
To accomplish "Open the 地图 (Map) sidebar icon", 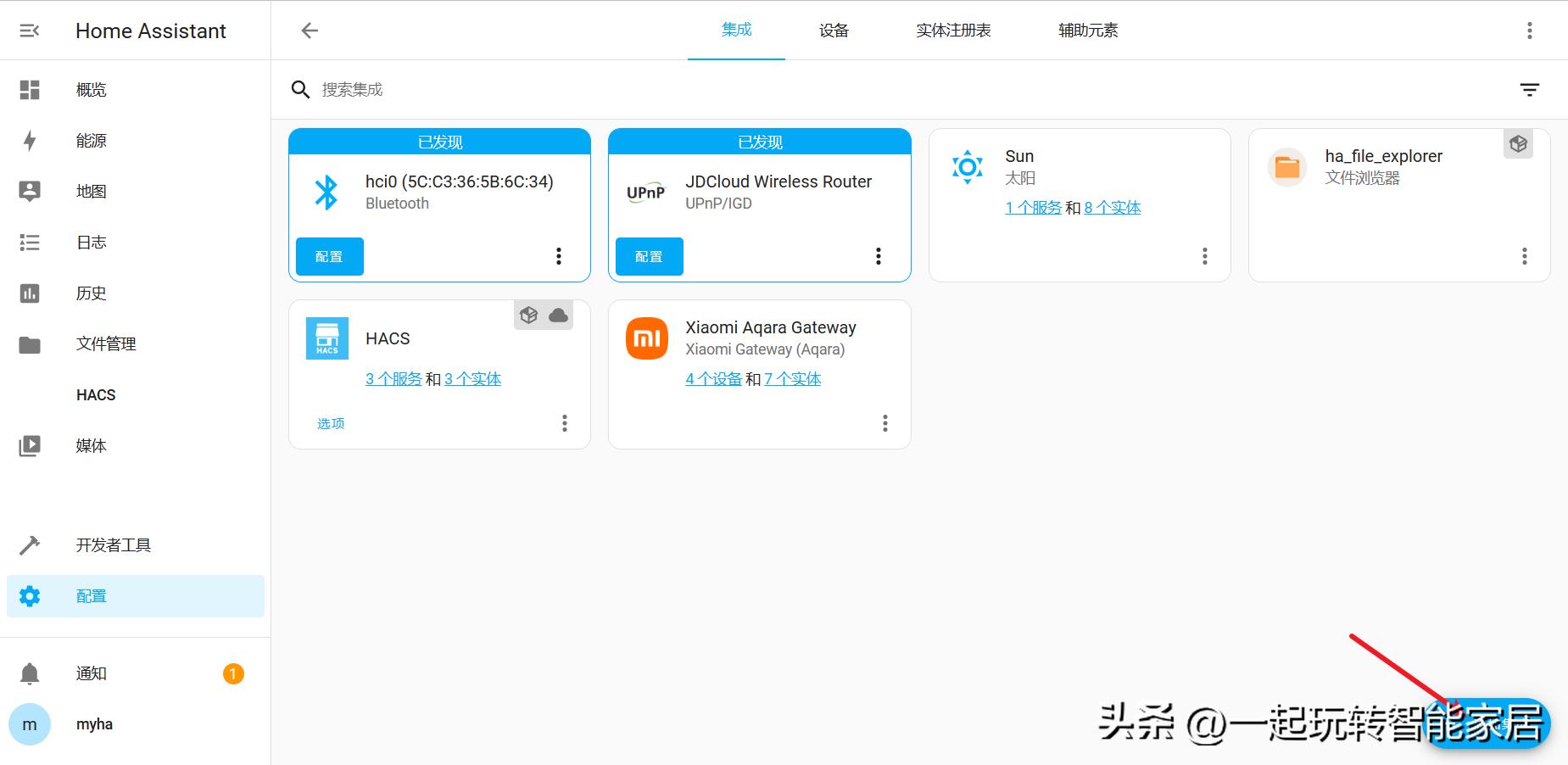I will (x=30, y=191).
